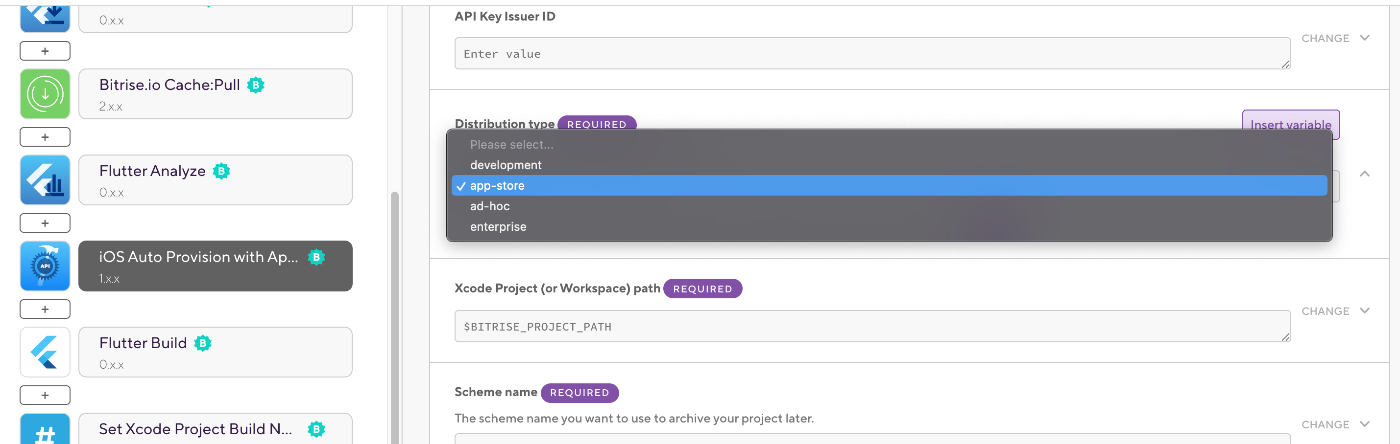Viewport: 1400px width, 444px height.
Task: Click verified badge next to Set Xcode Project Build
Action: (x=316, y=429)
